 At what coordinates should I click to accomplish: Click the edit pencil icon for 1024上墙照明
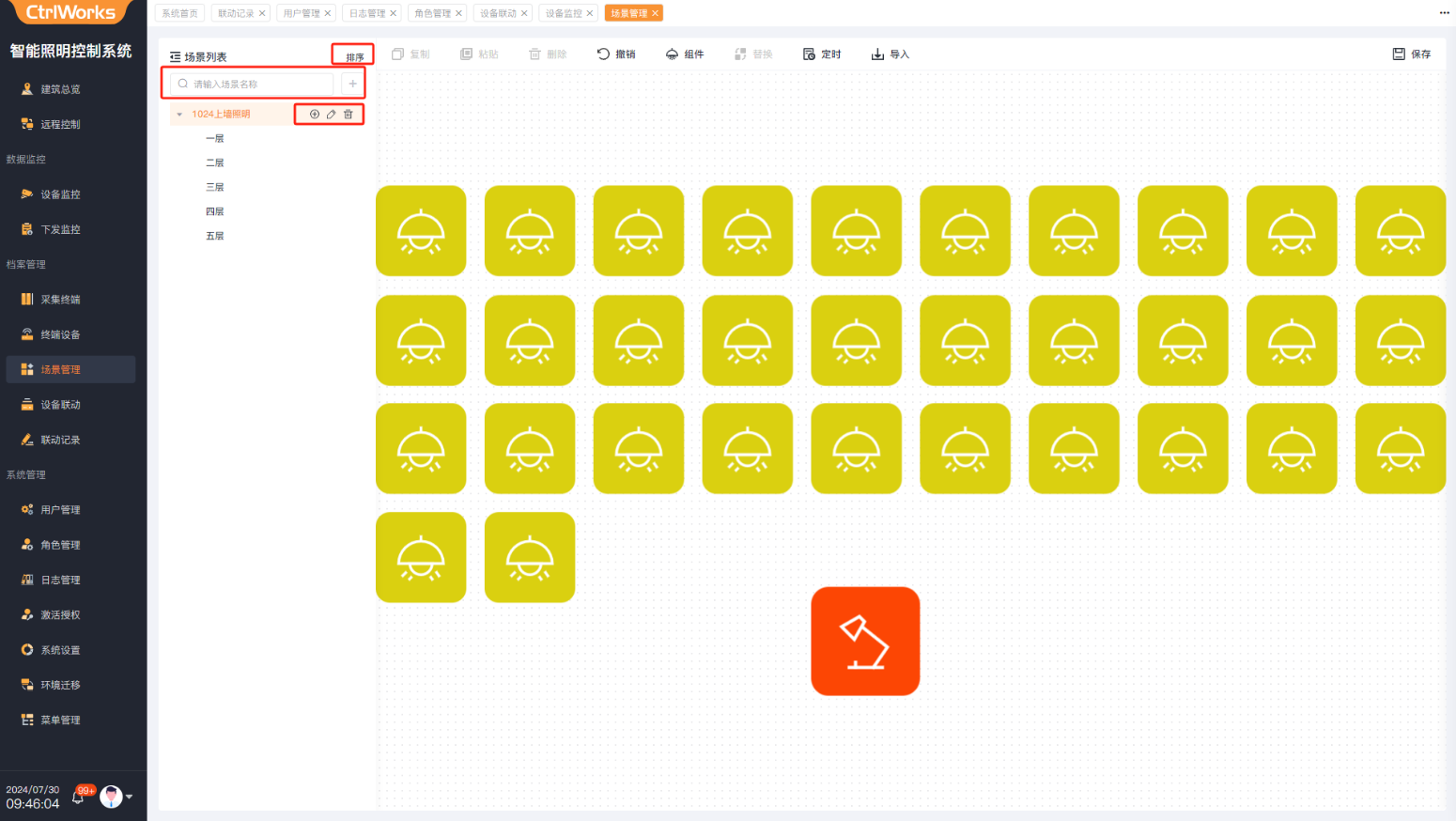tap(331, 115)
